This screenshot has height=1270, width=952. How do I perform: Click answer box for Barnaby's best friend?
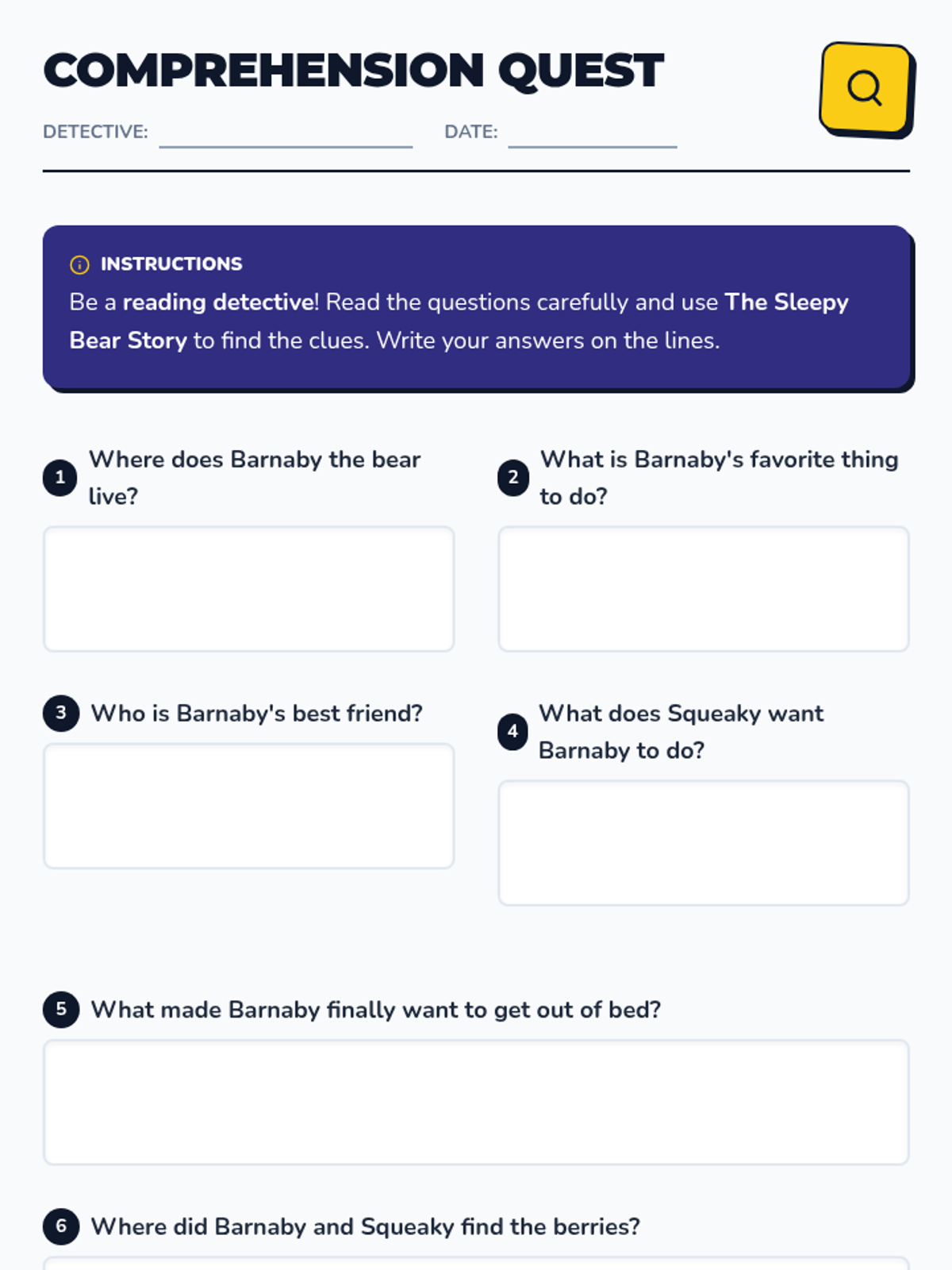click(249, 806)
